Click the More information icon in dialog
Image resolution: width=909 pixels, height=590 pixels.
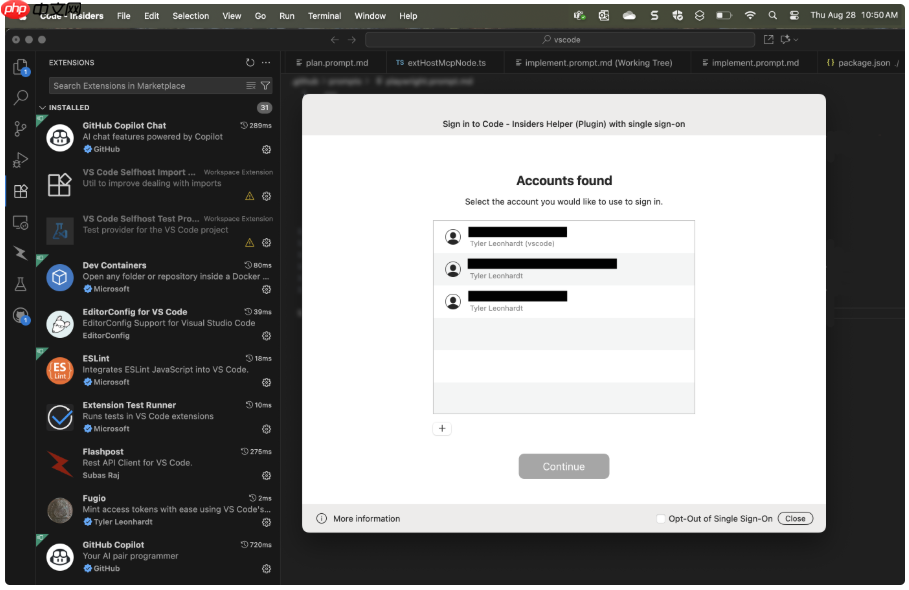point(322,519)
